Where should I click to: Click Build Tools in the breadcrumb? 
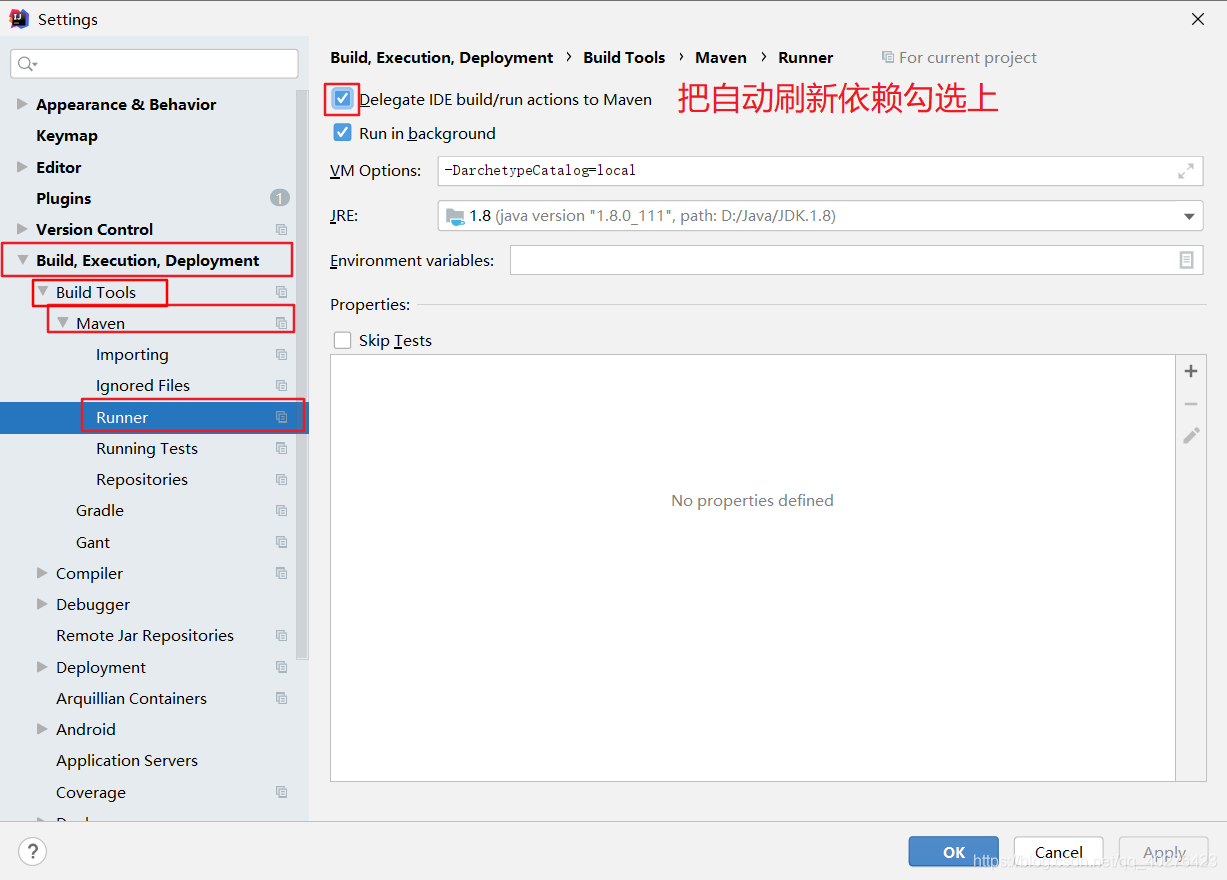tap(624, 57)
